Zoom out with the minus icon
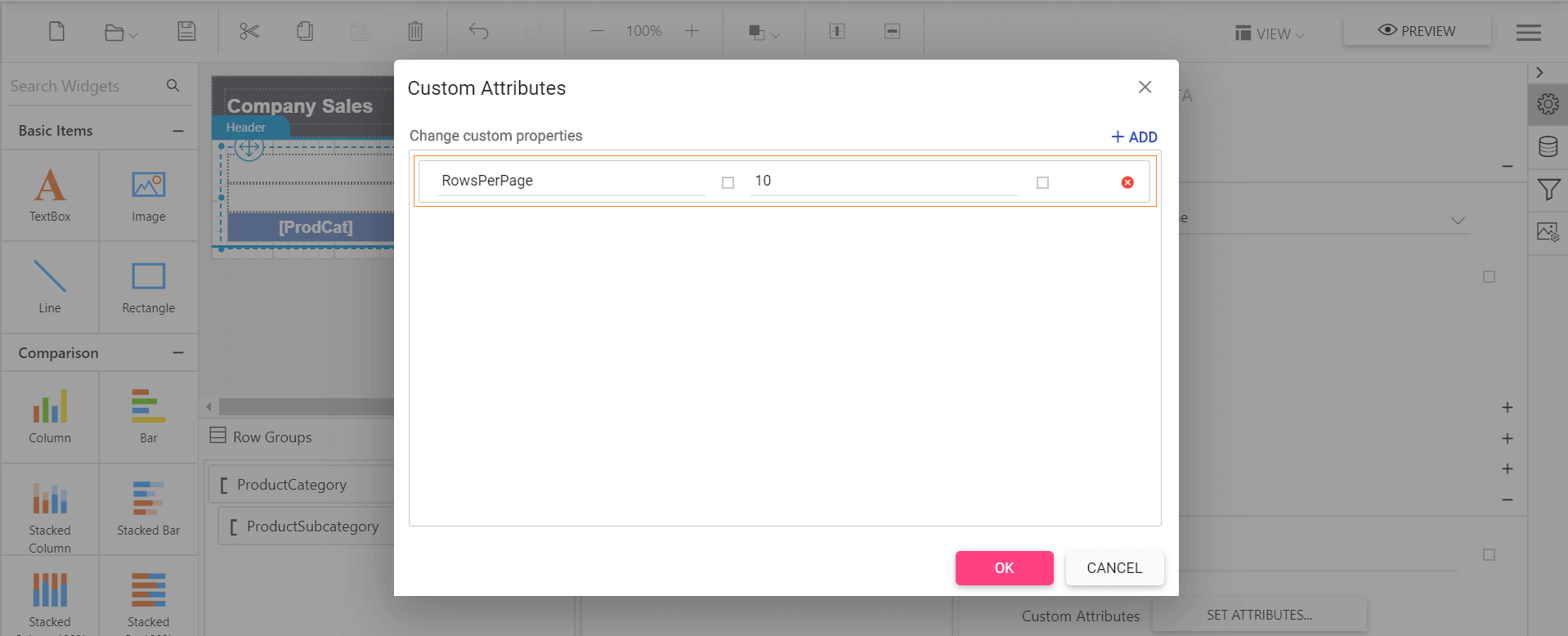 click(x=597, y=31)
